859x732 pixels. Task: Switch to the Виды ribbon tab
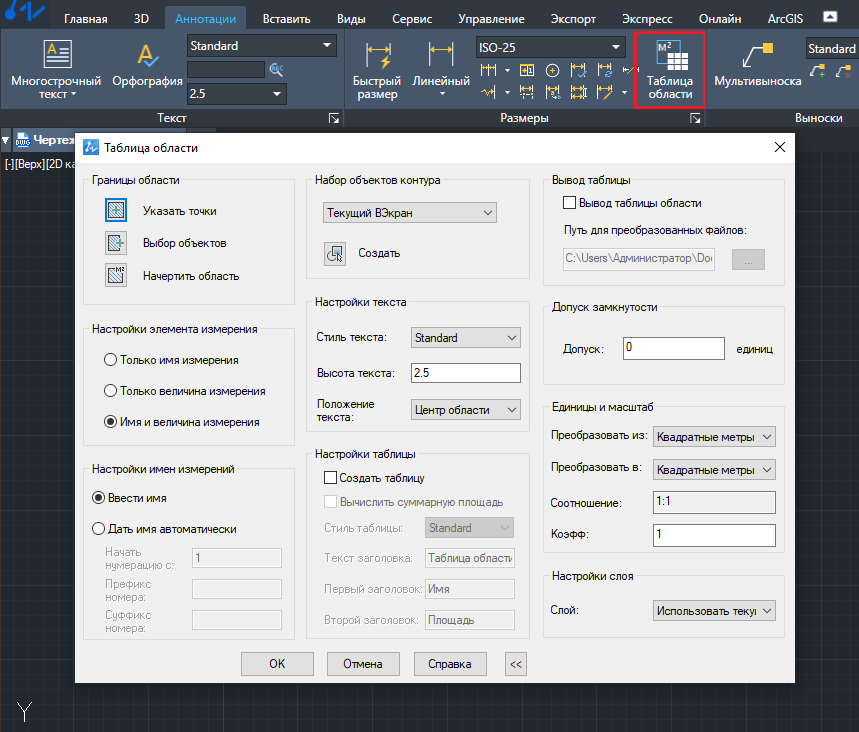(x=351, y=19)
